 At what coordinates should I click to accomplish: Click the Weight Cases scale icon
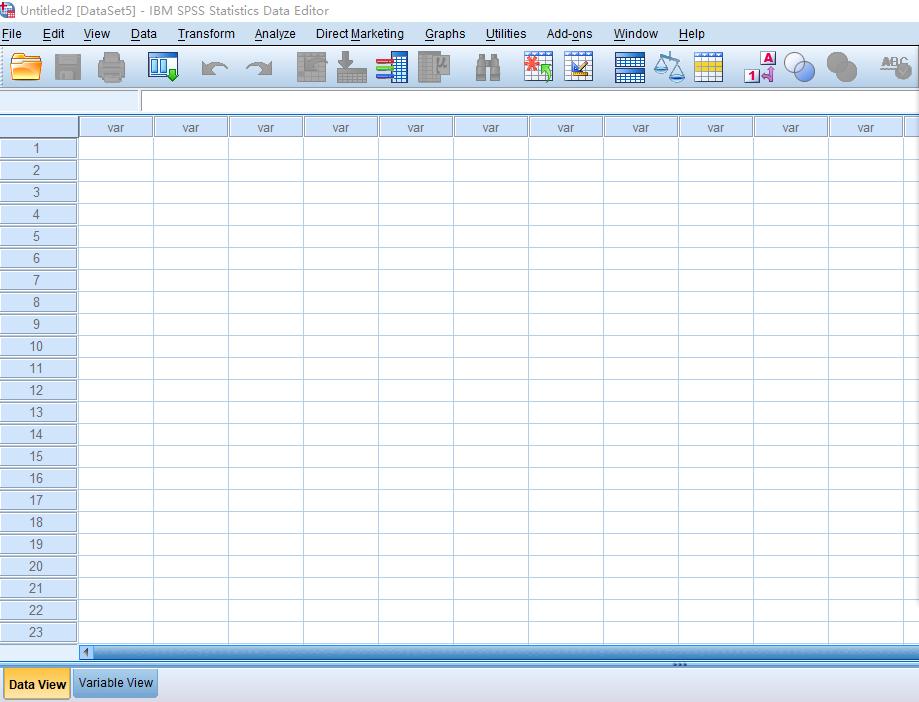click(669, 68)
